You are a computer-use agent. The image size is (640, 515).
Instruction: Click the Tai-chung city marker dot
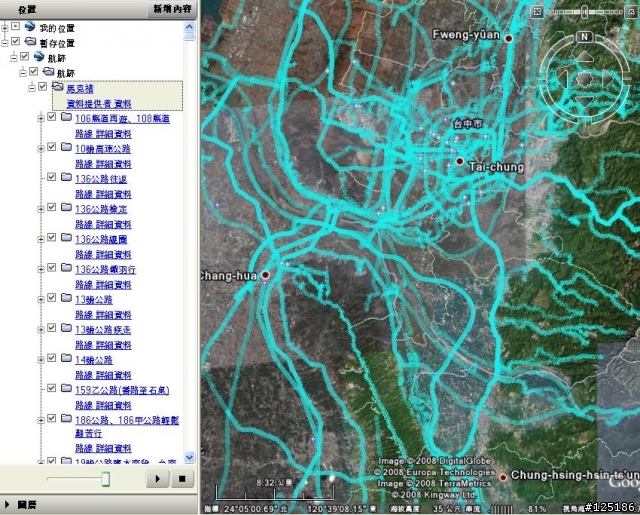460,161
